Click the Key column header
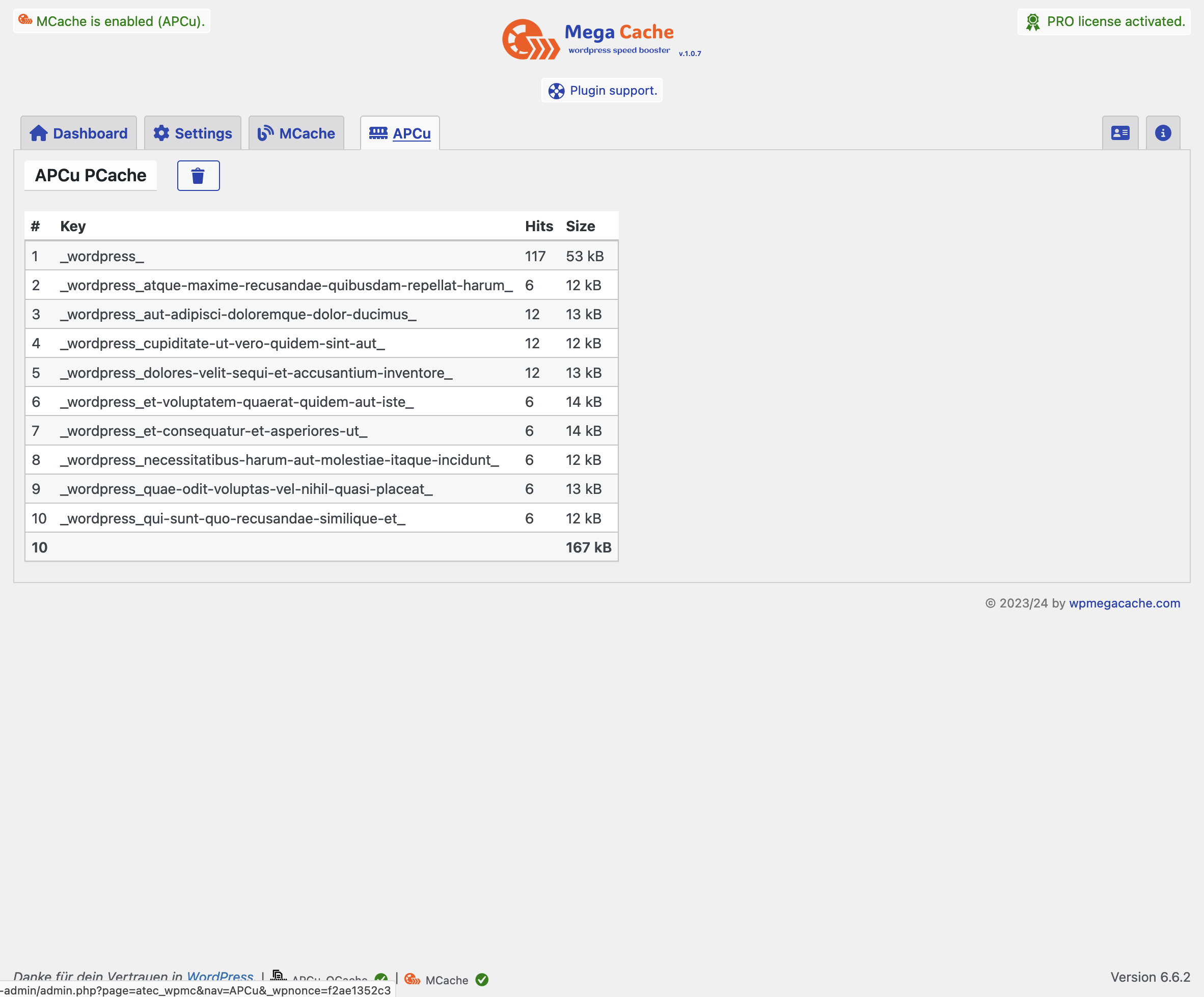The width and height of the screenshot is (1204, 997). click(x=73, y=226)
